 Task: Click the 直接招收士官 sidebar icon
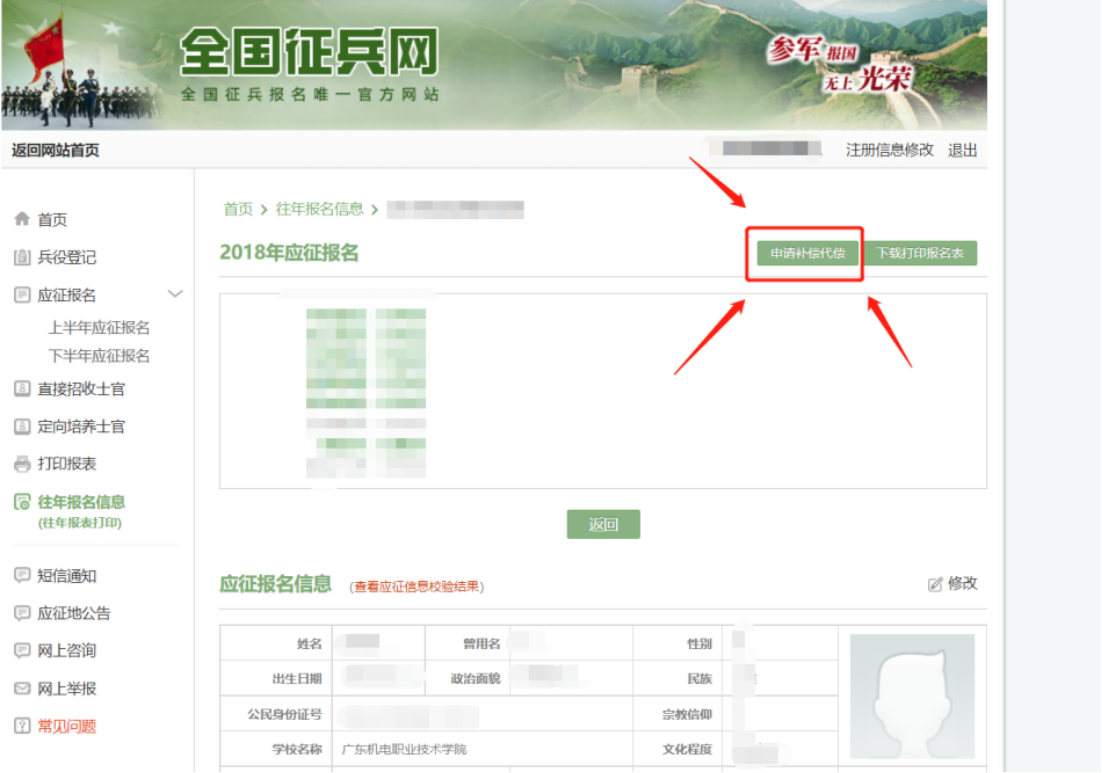tap(22, 389)
